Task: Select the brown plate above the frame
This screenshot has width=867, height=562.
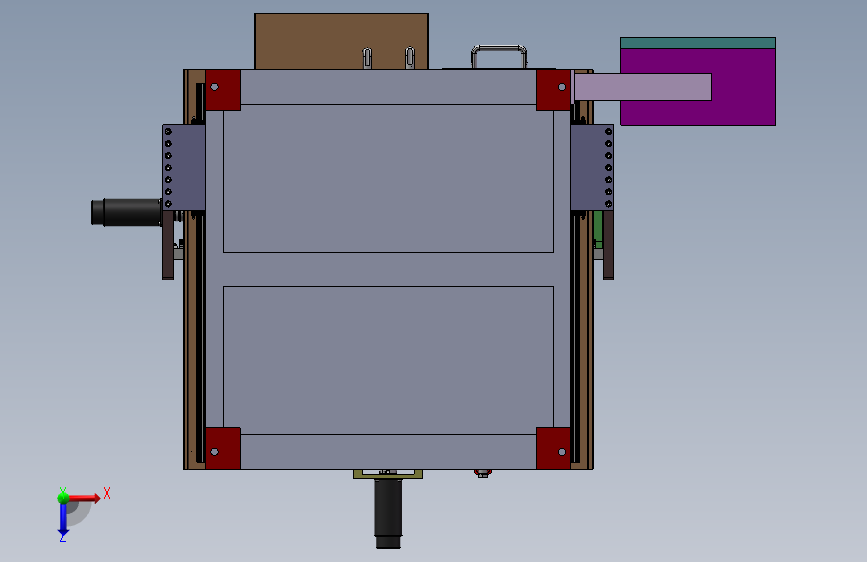Action: tap(341, 41)
